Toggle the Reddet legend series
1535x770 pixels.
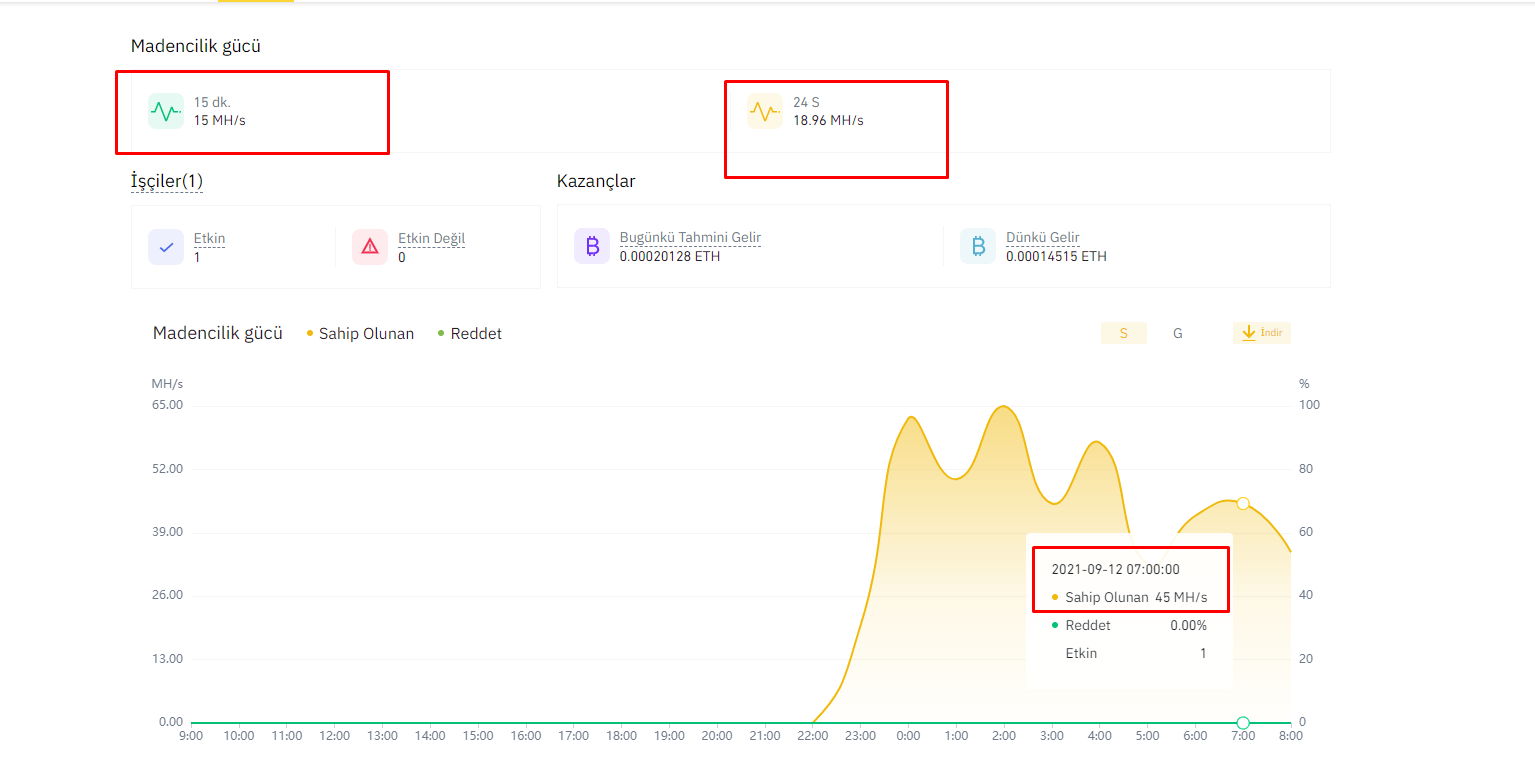(470, 334)
